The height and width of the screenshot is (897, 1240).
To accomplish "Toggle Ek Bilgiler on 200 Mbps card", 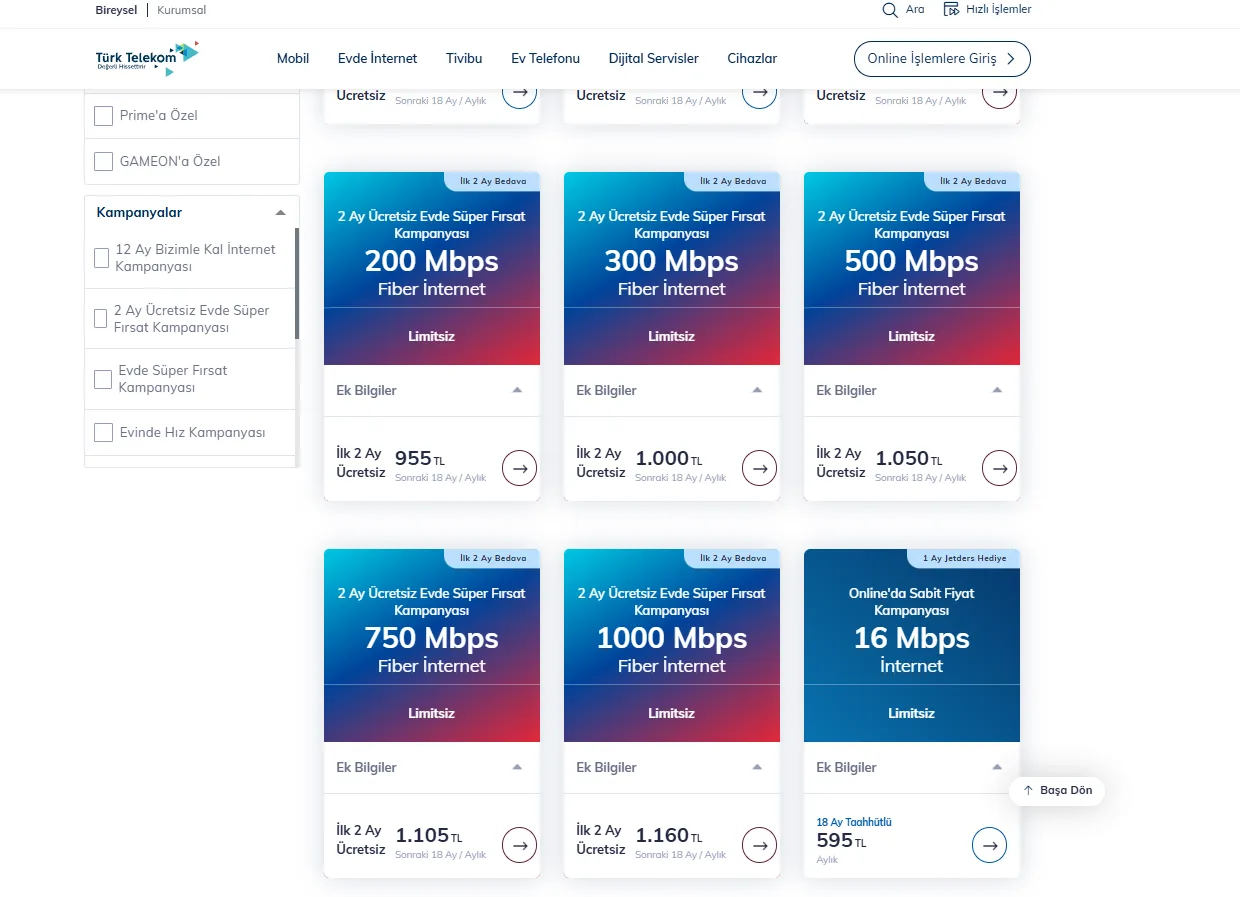I will tap(432, 390).
